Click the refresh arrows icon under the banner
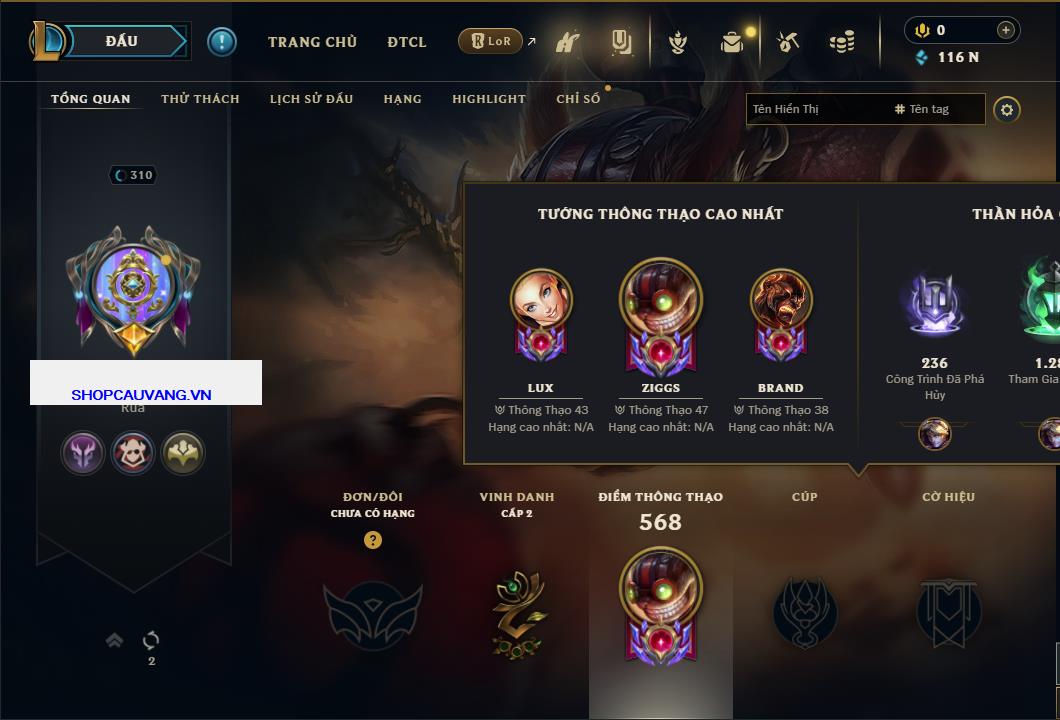Image resolution: width=1060 pixels, height=720 pixels. [151, 640]
